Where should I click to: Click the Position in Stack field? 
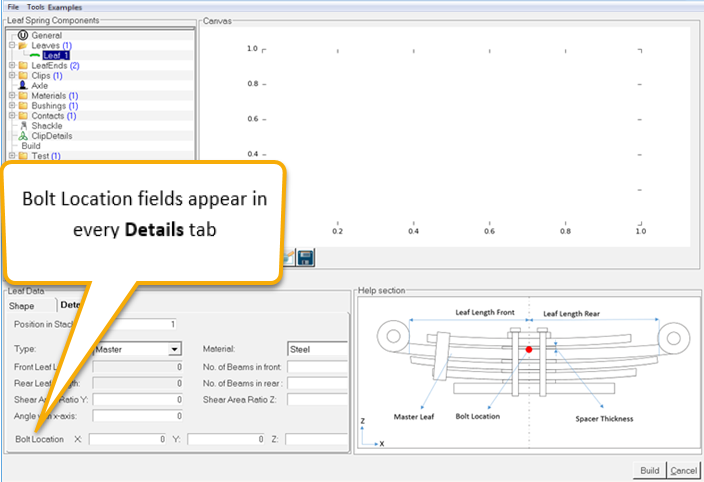click(143, 324)
